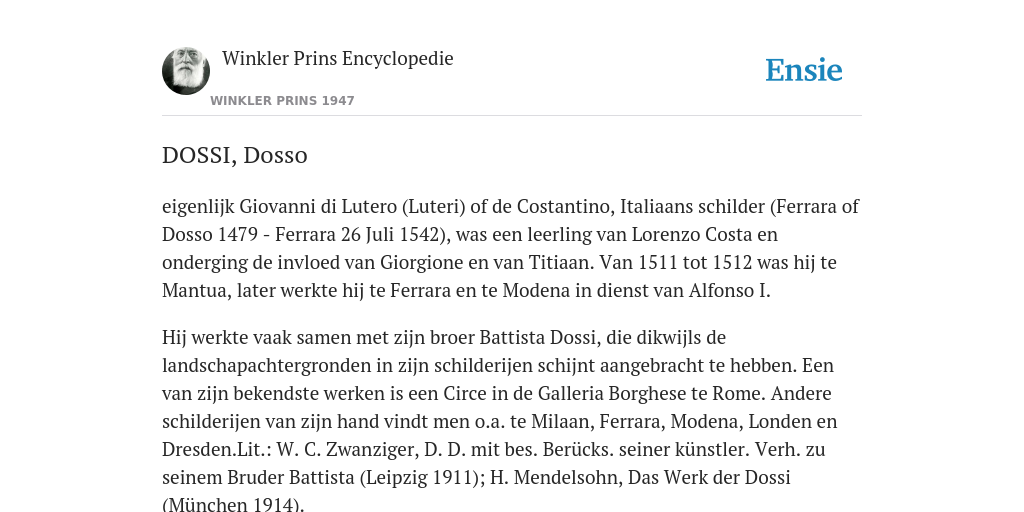The height and width of the screenshot is (512, 1024).
Task: Click the bearded man avatar portrait
Action: pyautogui.click(x=186, y=71)
